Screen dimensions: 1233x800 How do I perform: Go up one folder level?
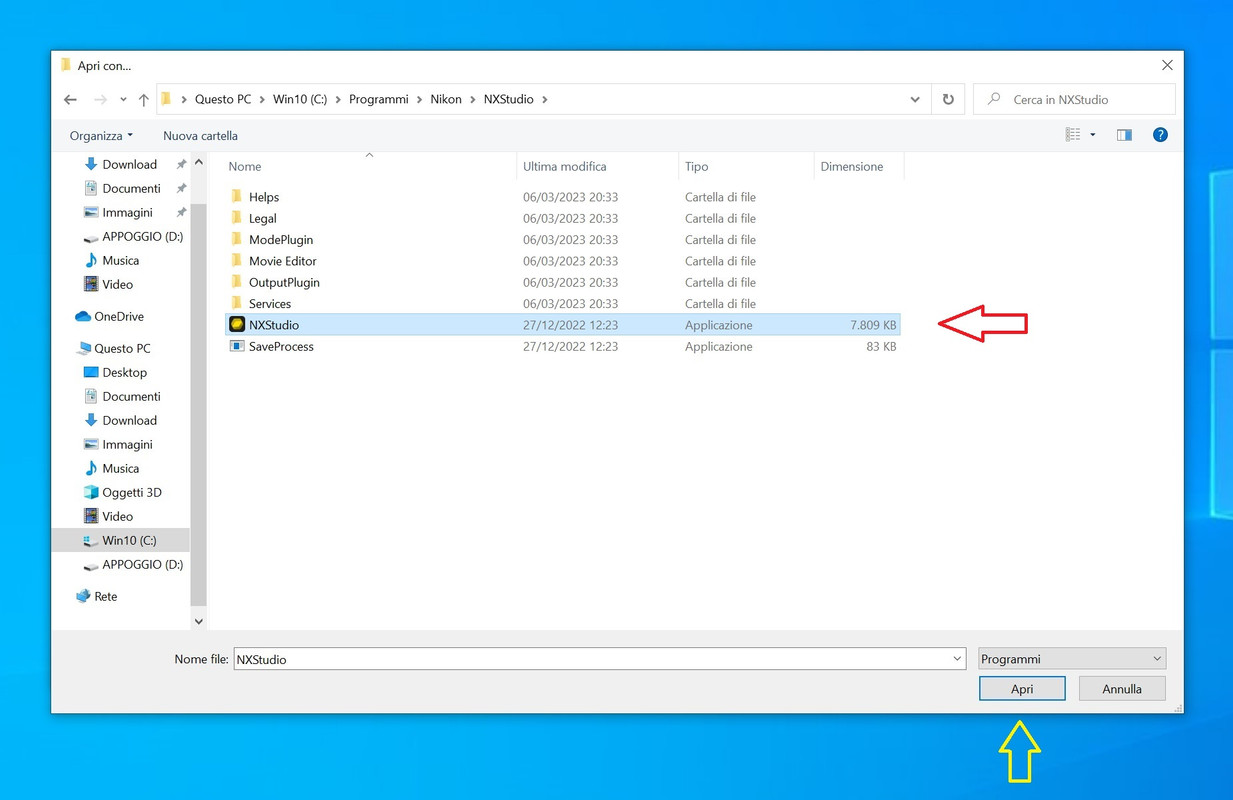[144, 100]
